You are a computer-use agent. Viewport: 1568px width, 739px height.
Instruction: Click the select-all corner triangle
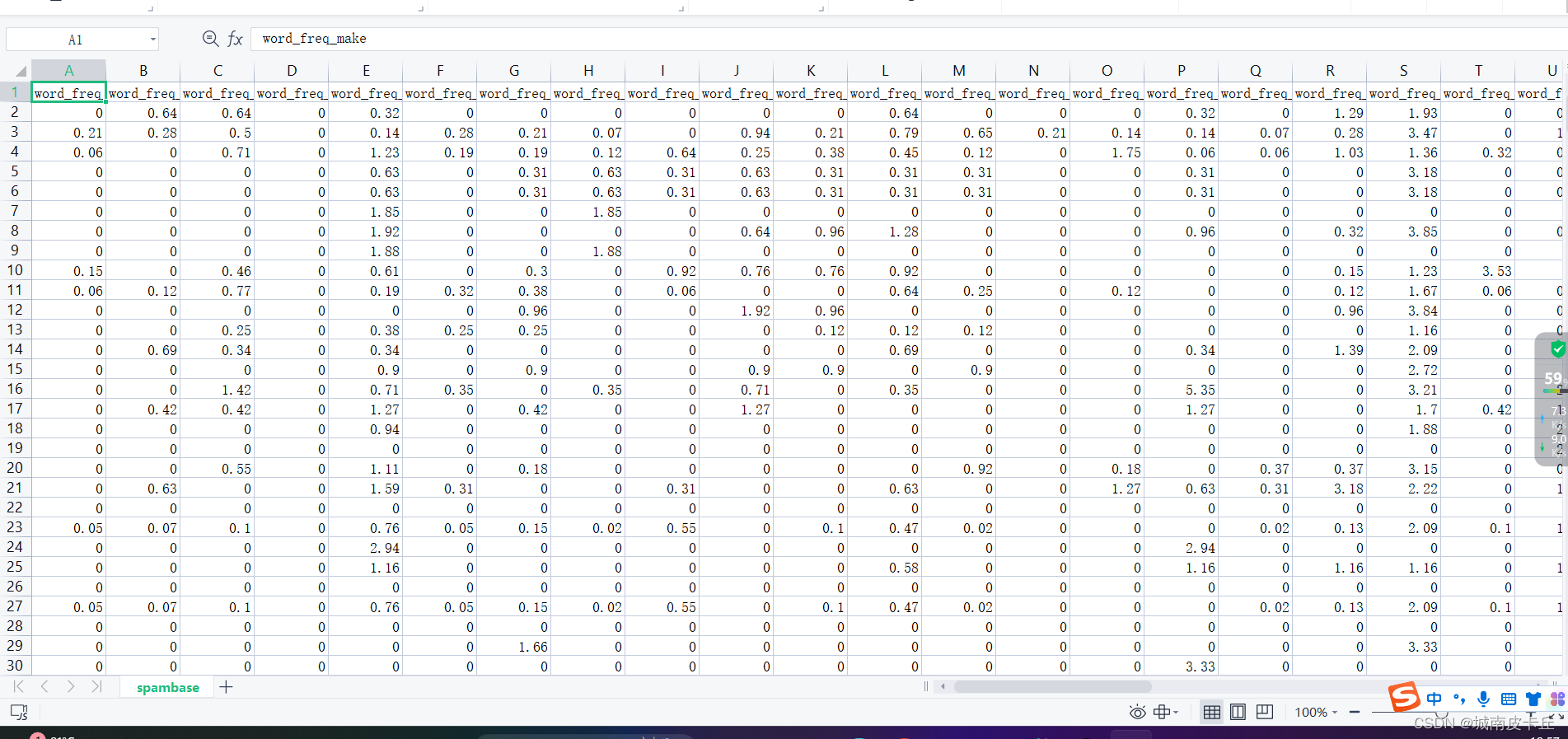click(20, 71)
